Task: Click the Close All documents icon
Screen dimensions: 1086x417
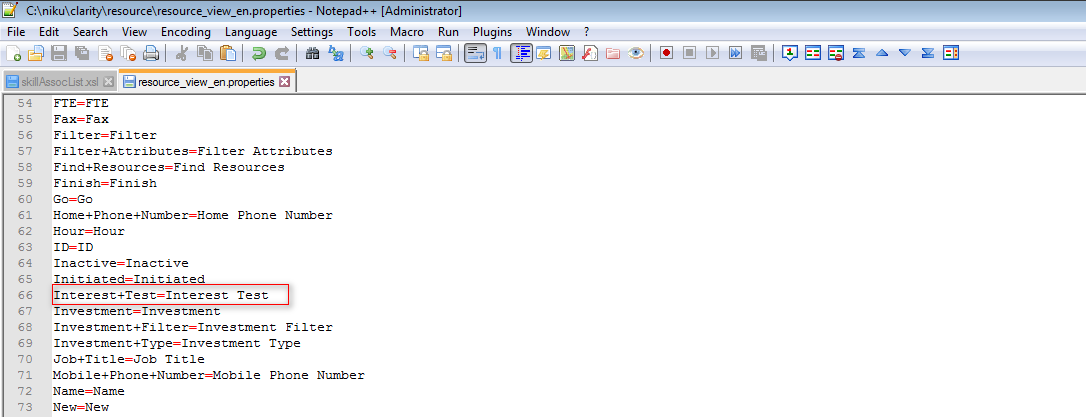Action: tap(128, 53)
